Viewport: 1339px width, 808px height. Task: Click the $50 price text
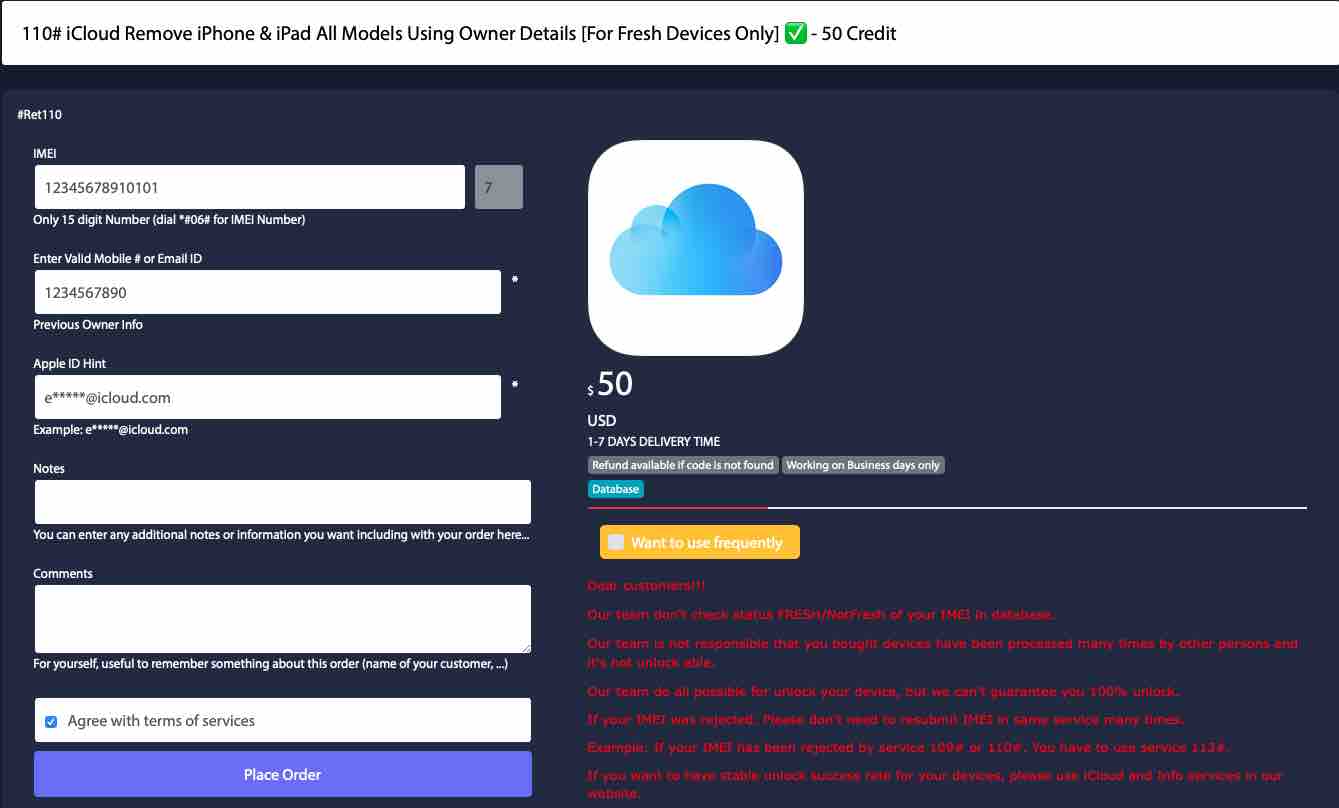pyautogui.click(x=610, y=385)
